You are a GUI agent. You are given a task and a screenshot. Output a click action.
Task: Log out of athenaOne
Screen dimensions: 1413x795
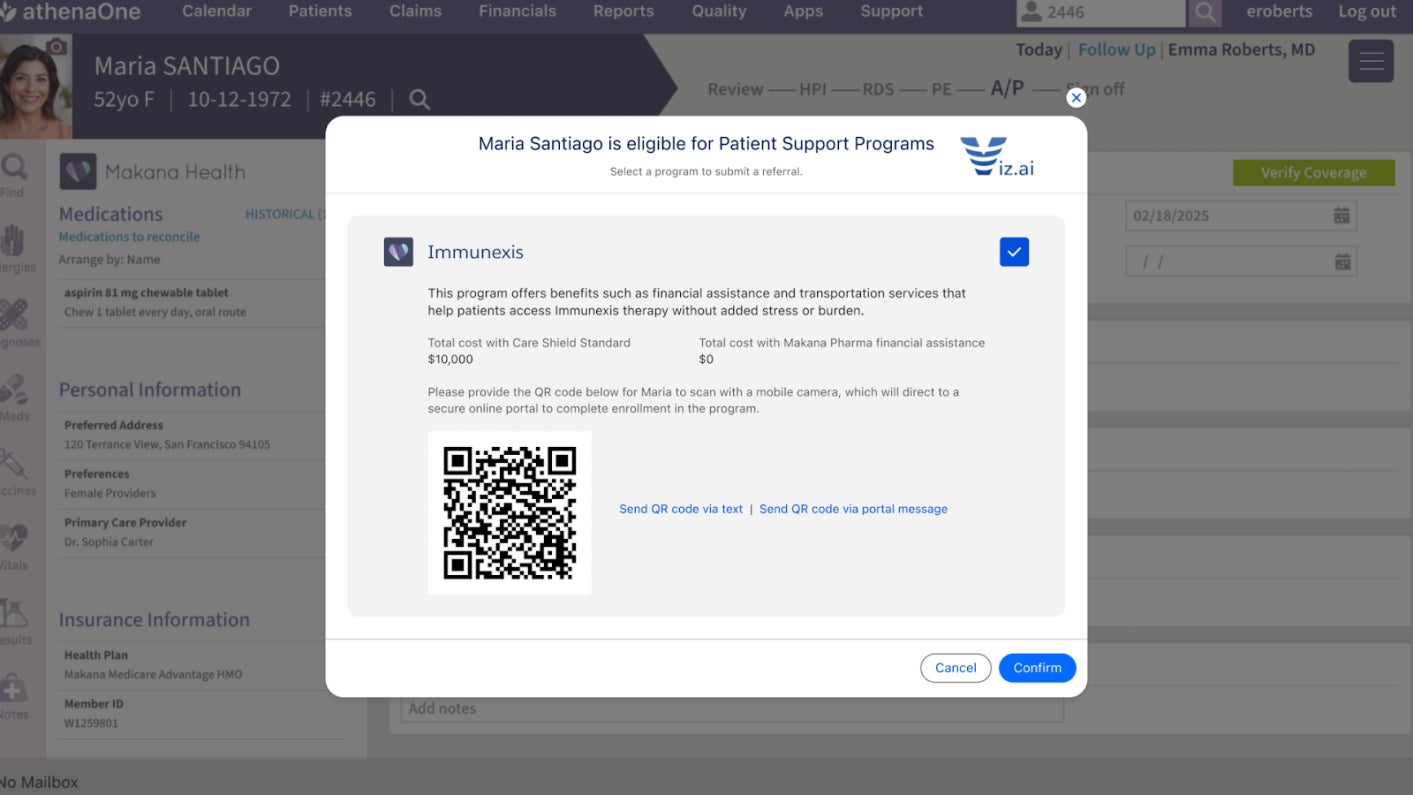click(1367, 12)
